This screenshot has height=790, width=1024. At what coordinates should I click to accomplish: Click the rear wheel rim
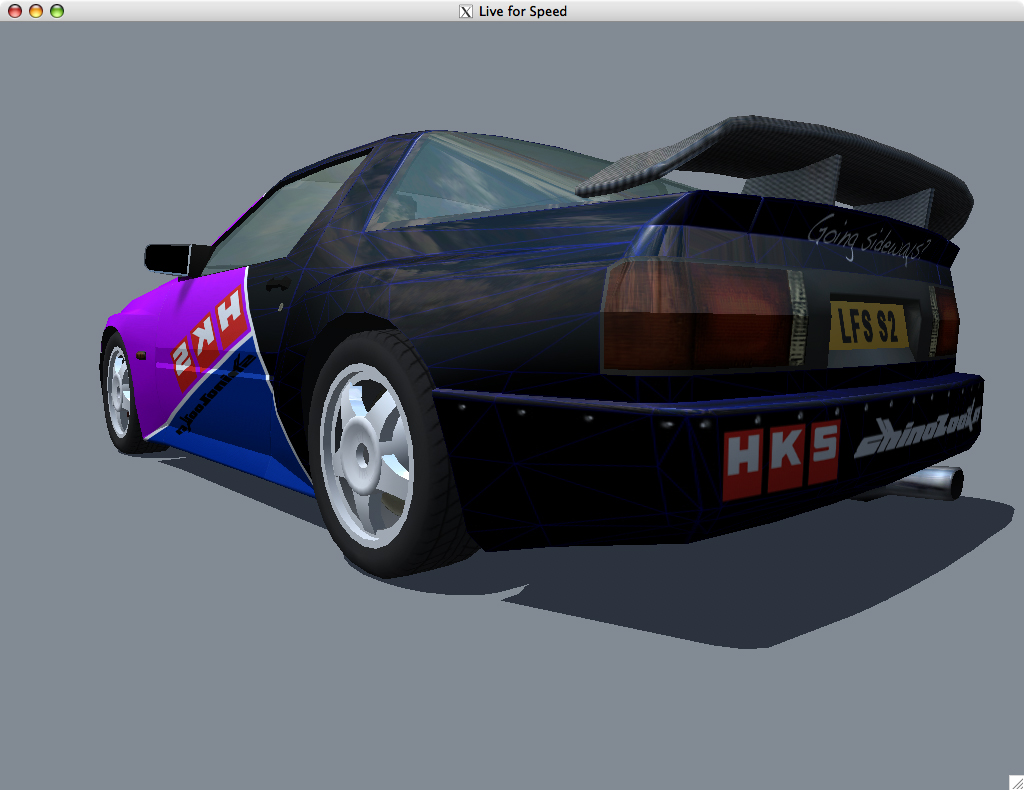[367, 454]
